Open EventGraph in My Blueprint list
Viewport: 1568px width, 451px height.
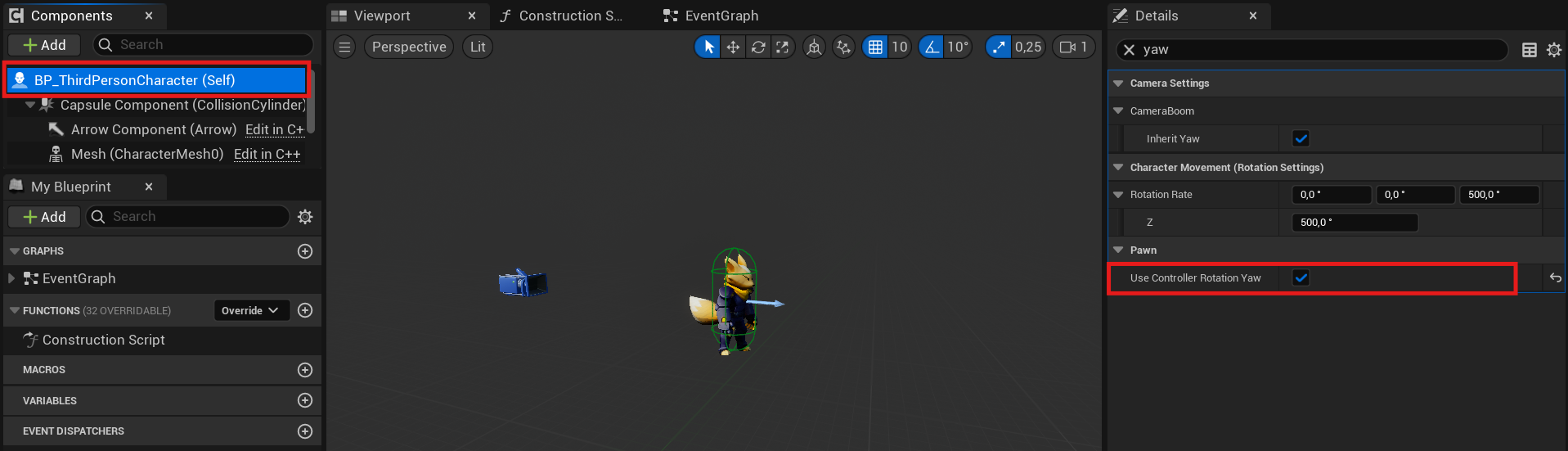79,278
